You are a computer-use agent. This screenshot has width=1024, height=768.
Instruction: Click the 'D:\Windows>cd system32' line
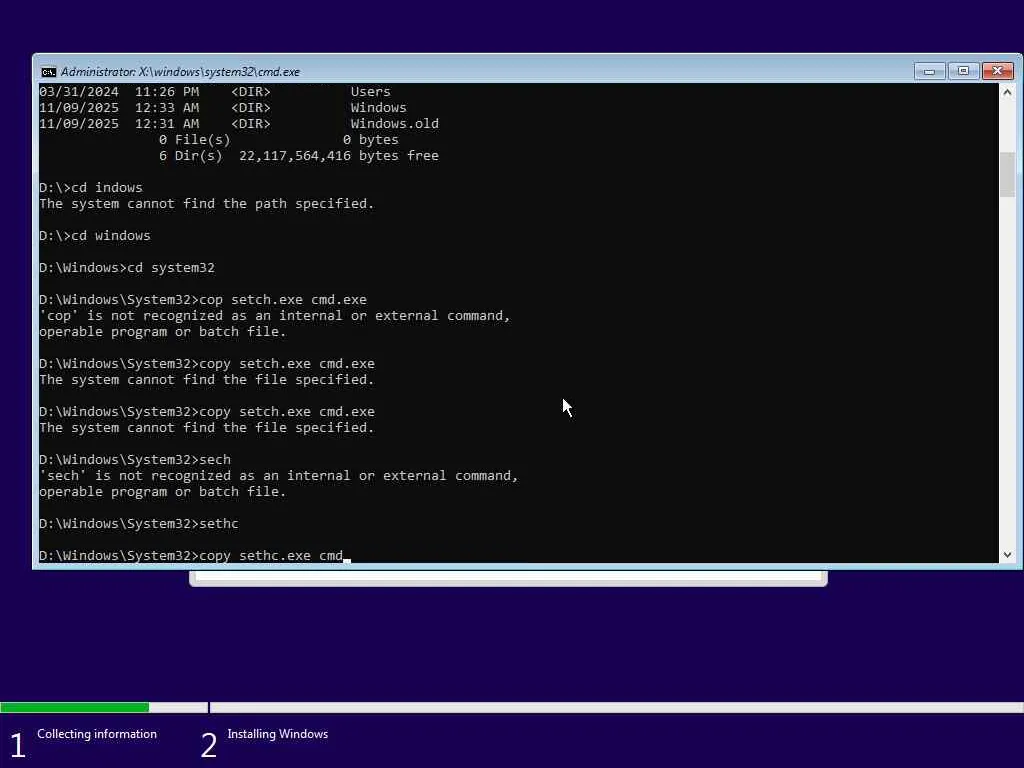(x=127, y=268)
